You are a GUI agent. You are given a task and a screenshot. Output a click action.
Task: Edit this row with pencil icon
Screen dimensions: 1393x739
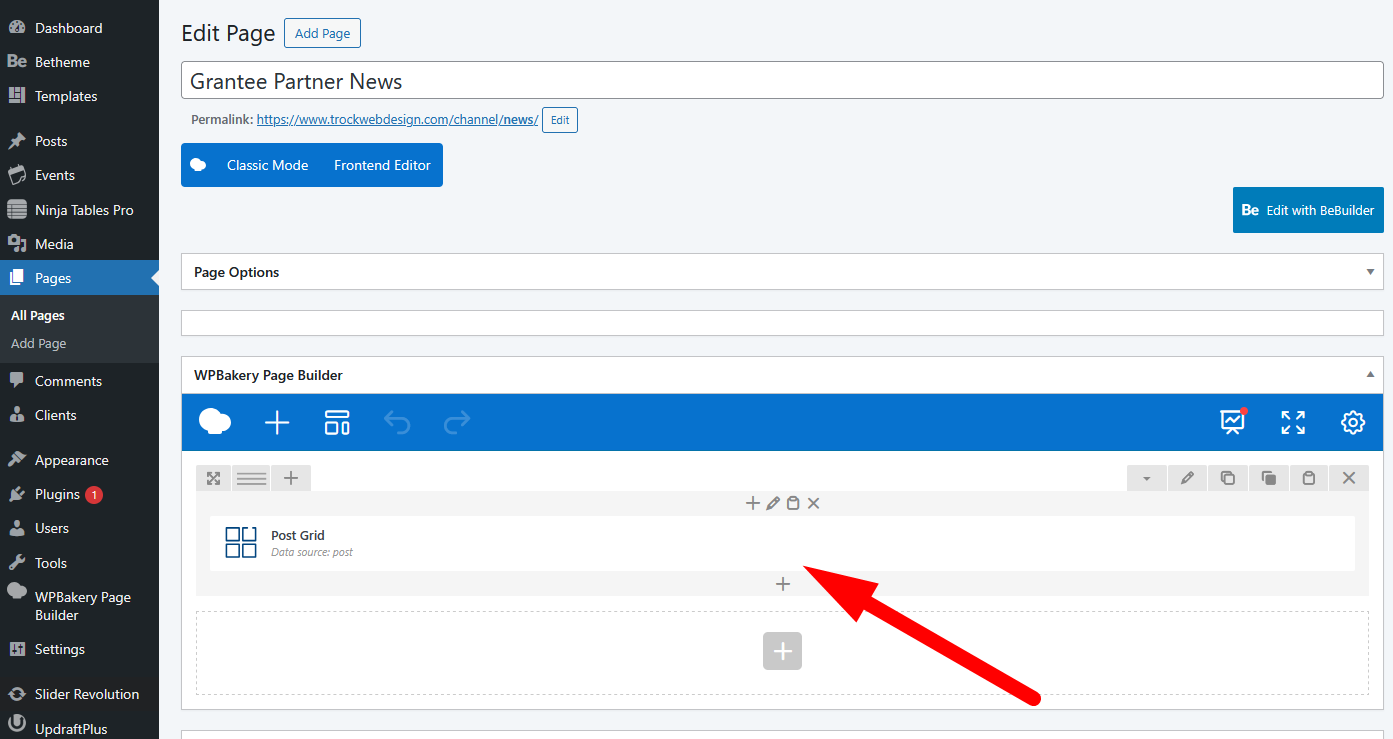click(1187, 478)
